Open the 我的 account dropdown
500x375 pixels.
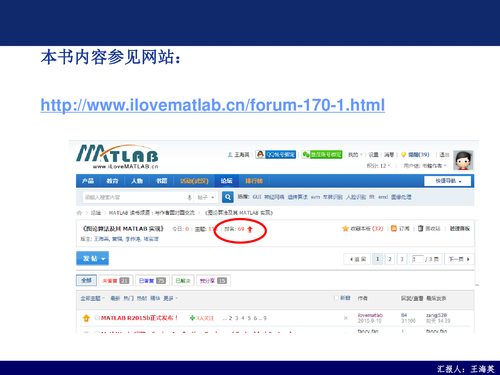355,155
